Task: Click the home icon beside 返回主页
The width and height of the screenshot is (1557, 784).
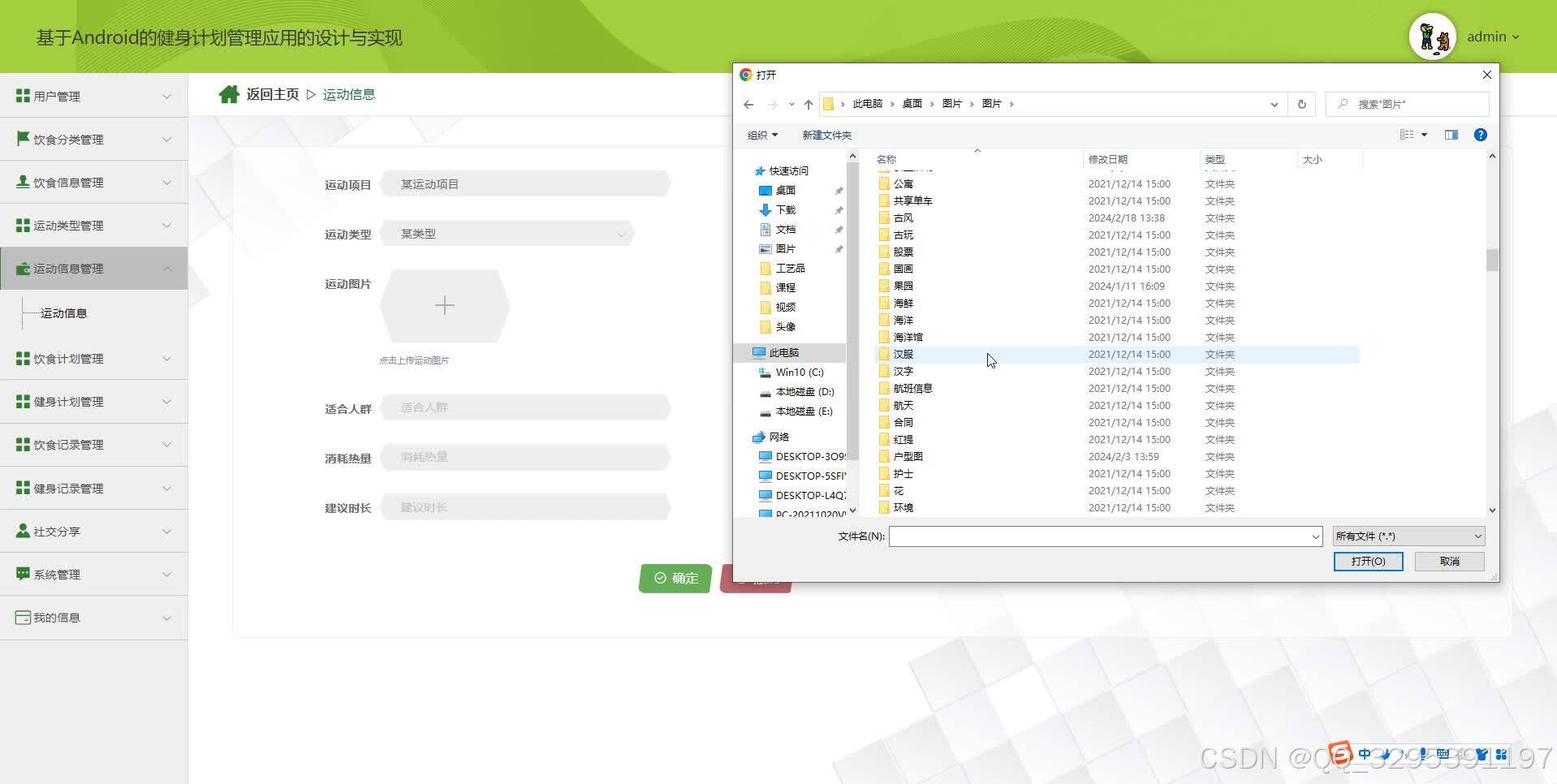Action: 229,94
